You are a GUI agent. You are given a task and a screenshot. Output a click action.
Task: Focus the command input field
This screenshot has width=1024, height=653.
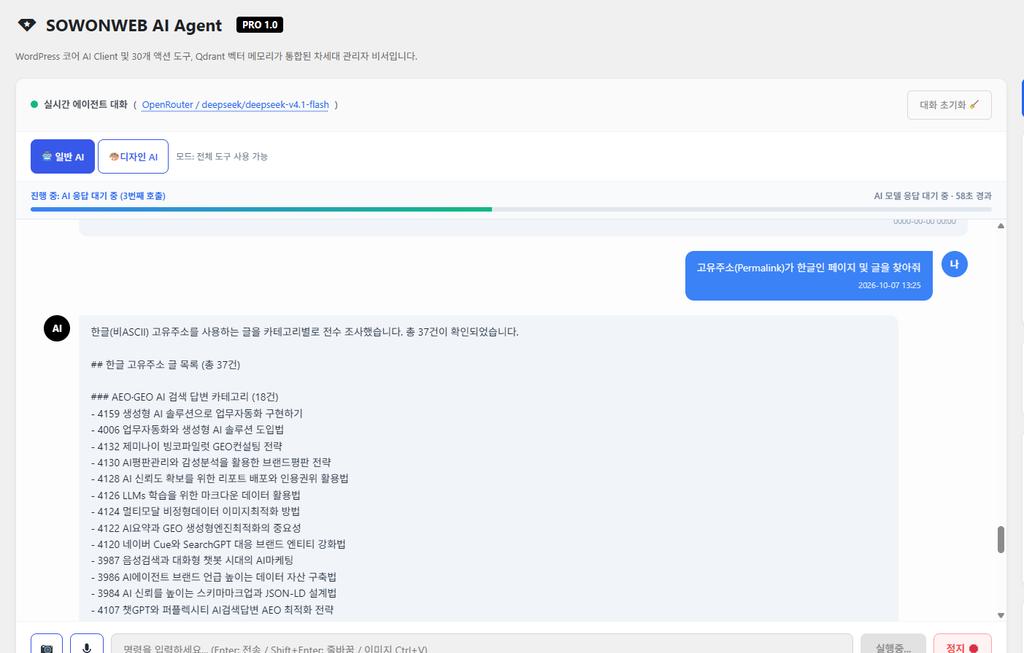(482, 645)
